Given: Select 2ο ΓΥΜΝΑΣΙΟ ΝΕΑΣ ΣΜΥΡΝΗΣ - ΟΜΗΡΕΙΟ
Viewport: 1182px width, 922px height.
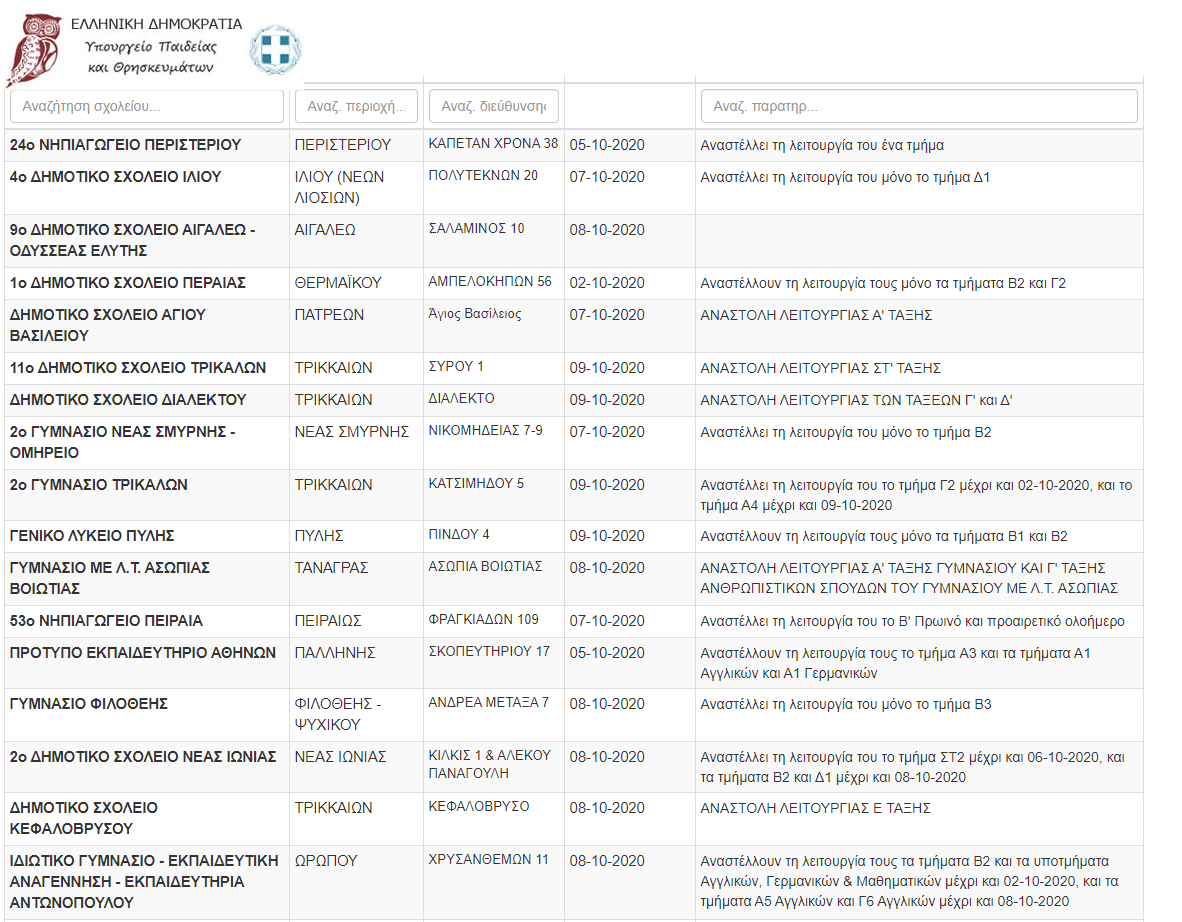Looking at the screenshot, I should pyautogui.click(x=123, y=442).
